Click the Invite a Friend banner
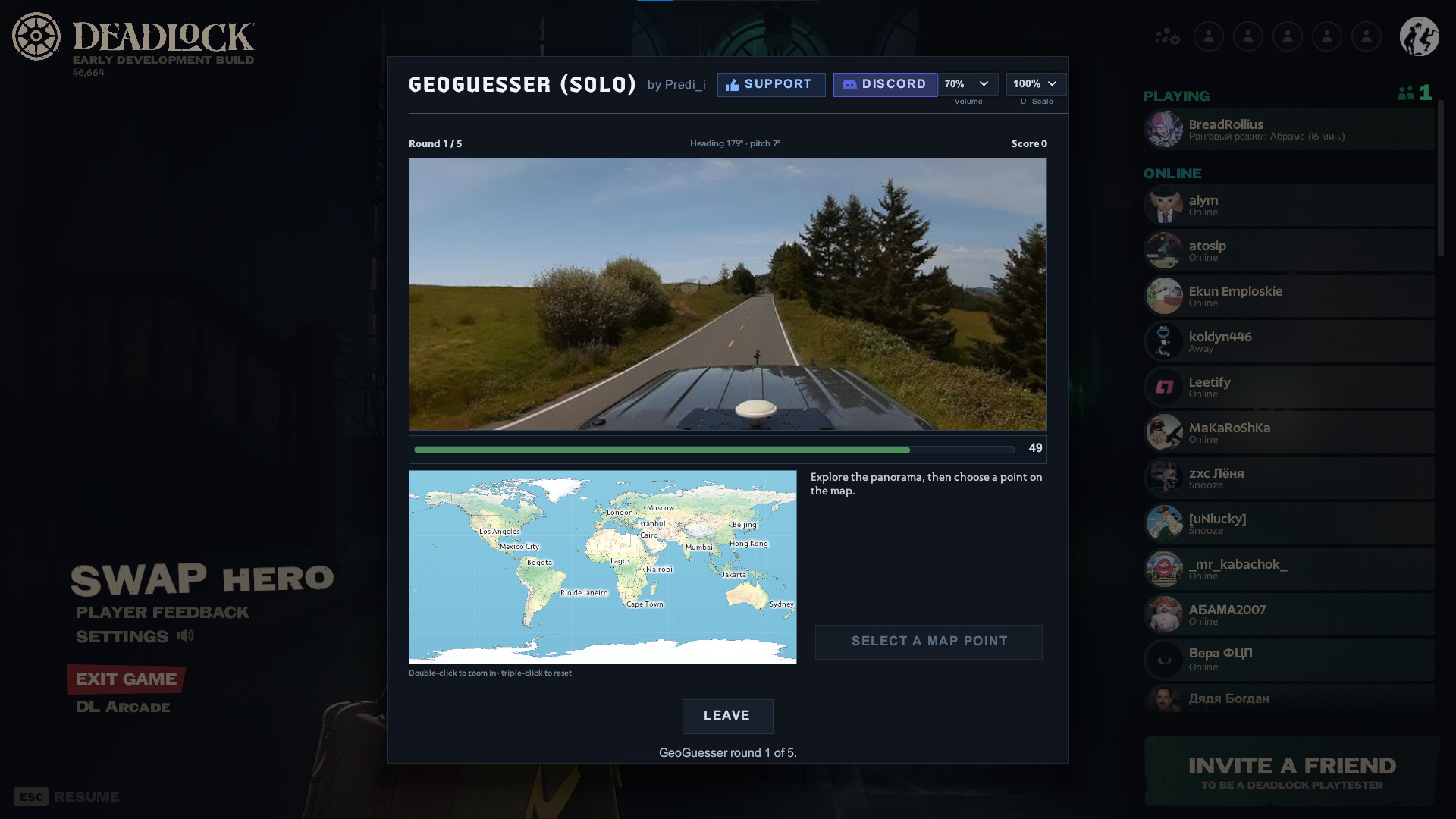The height and width of the screenshot is (819, 1456). [1291, 771]
